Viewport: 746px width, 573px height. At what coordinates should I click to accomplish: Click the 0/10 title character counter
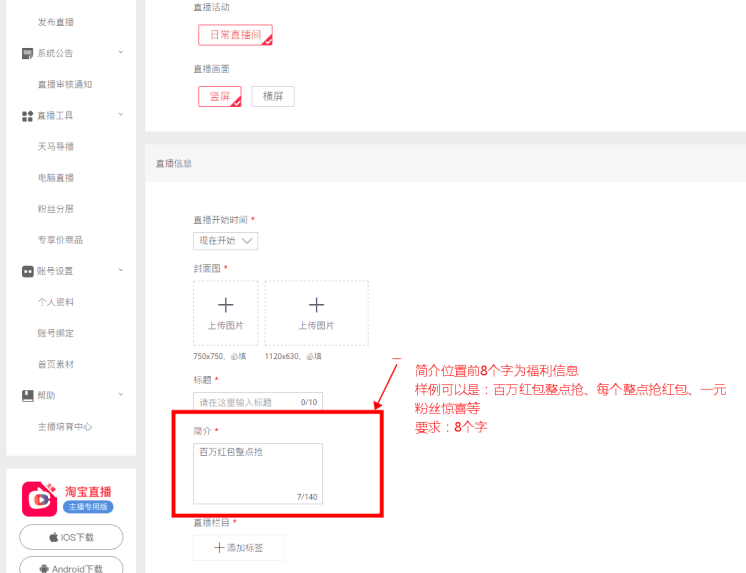click(309, 402)
